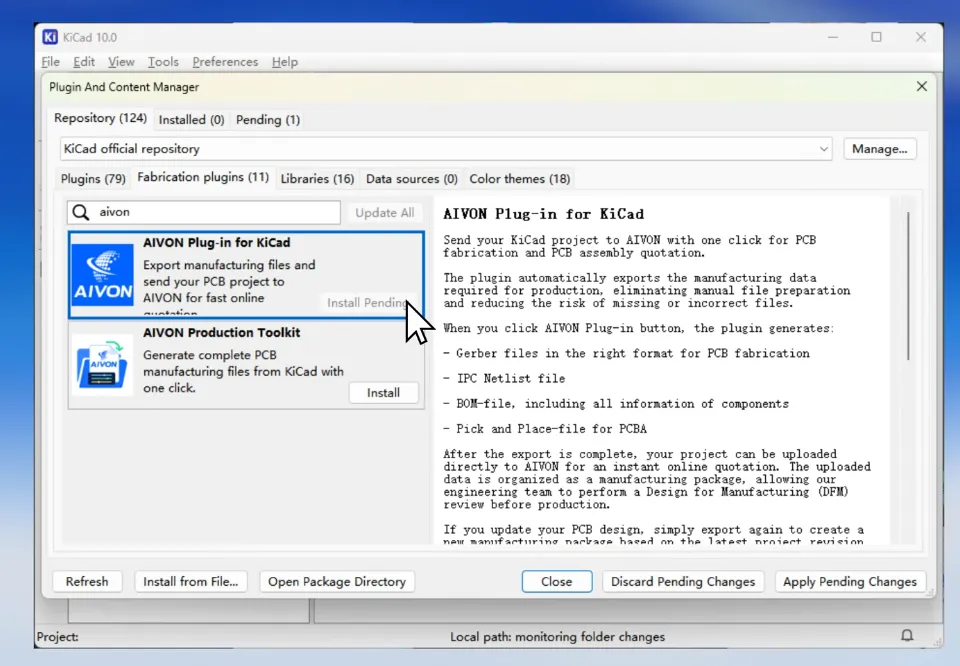Screen dimensions: 960x666
Task: Click Apply Pending Changes
Action: click(x=850, y=582)
